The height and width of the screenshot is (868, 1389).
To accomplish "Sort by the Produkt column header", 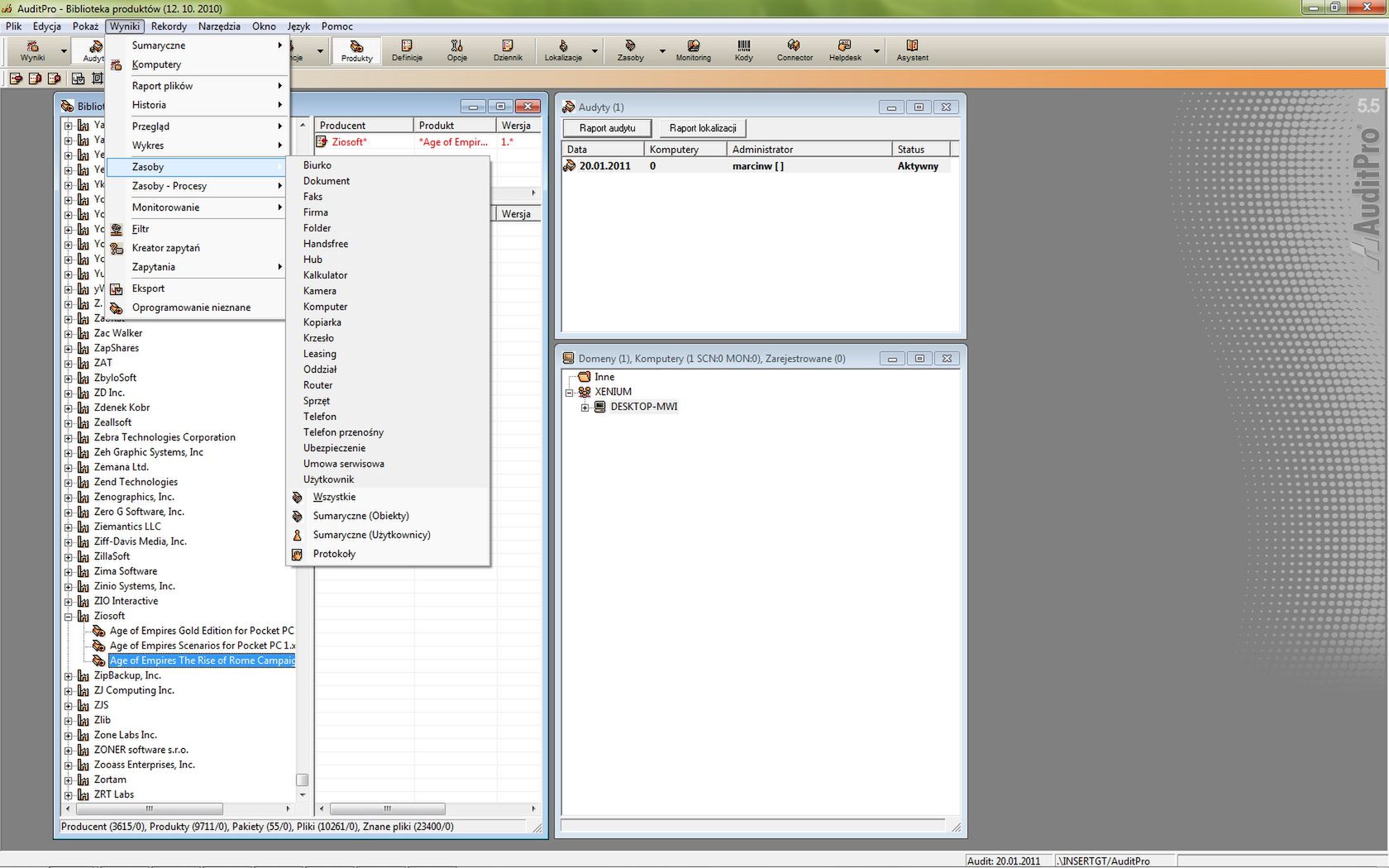I will coord(455,126).
